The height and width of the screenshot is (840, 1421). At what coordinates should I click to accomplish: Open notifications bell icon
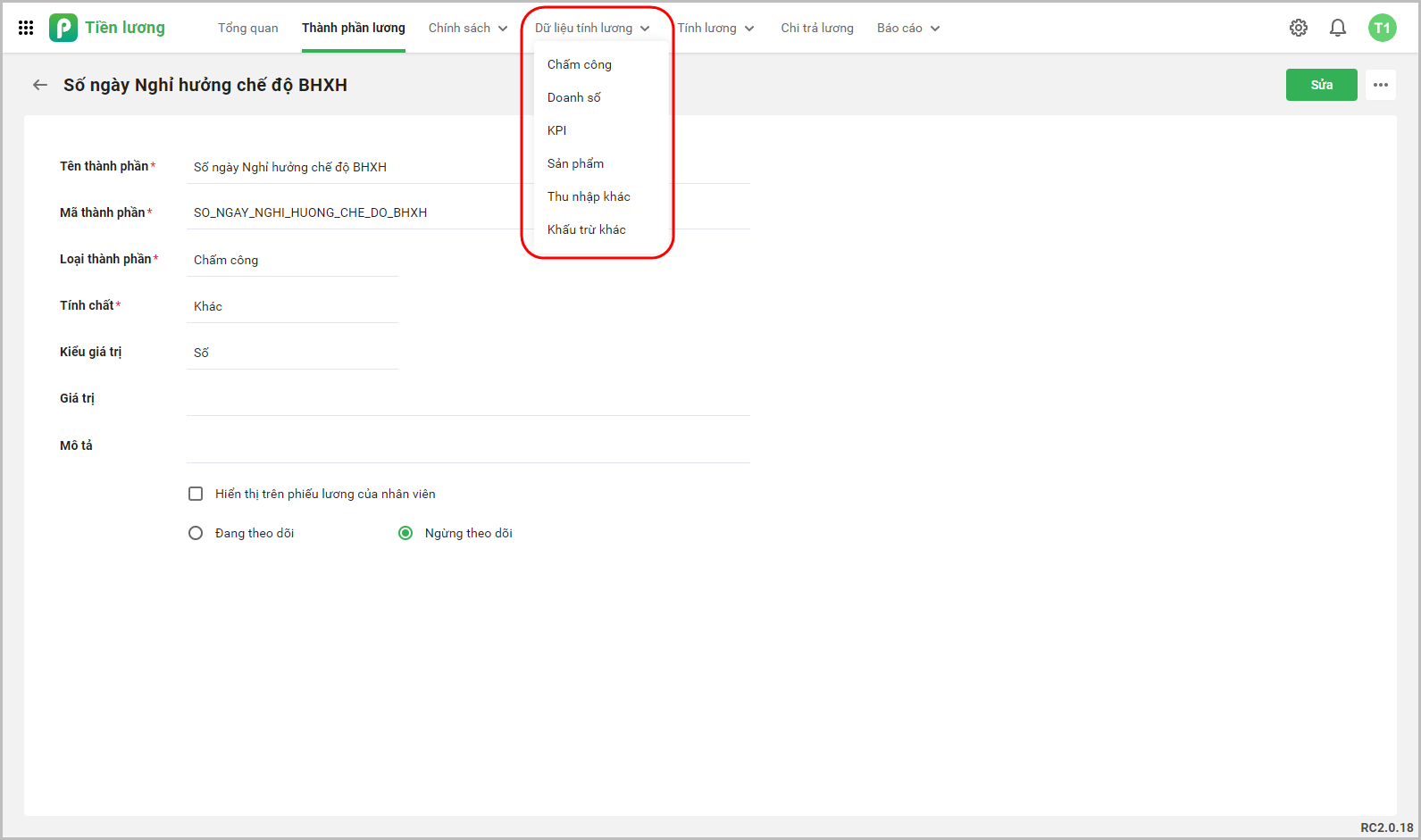[1337, 28]
